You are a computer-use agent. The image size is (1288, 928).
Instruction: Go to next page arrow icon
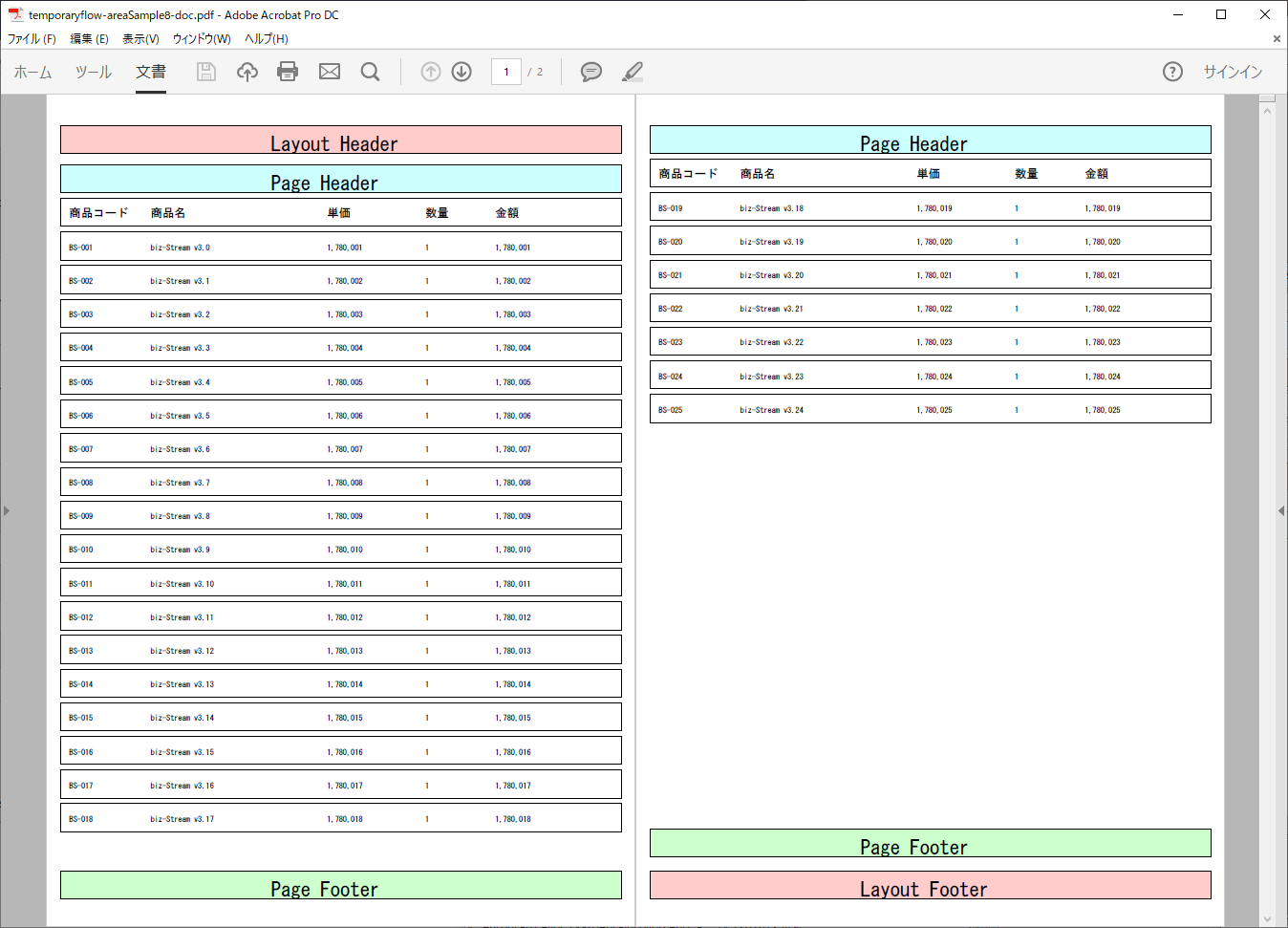pos(462,72)
